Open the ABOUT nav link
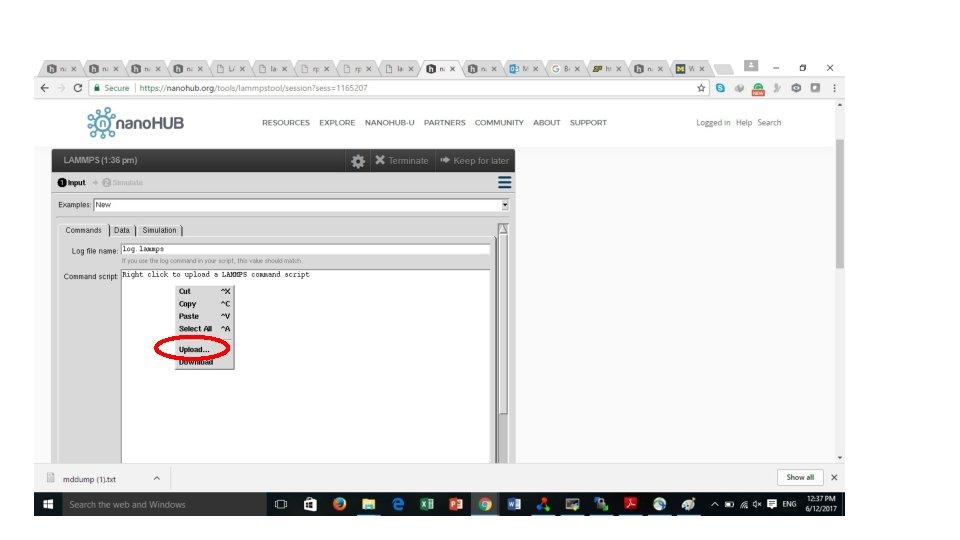The height and width of the screenshot is (540, 960). tap(547, 122)
